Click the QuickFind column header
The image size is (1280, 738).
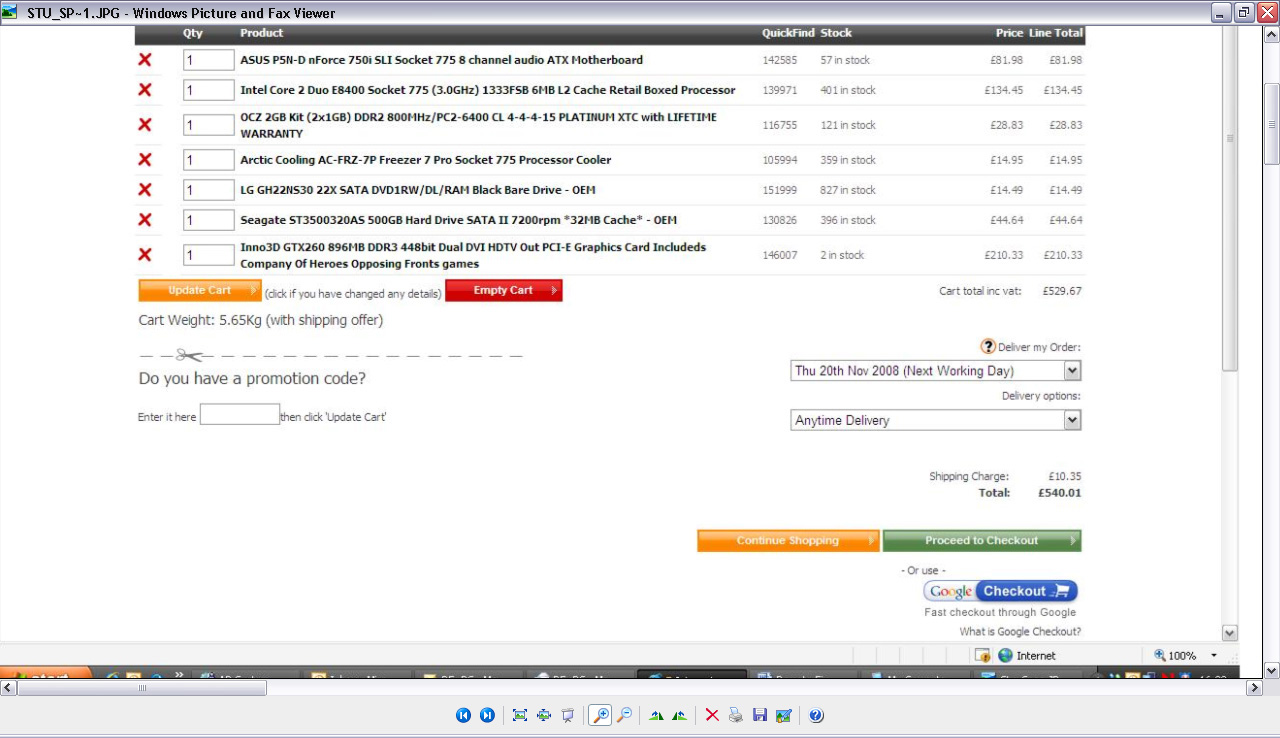tap(788, 33)
